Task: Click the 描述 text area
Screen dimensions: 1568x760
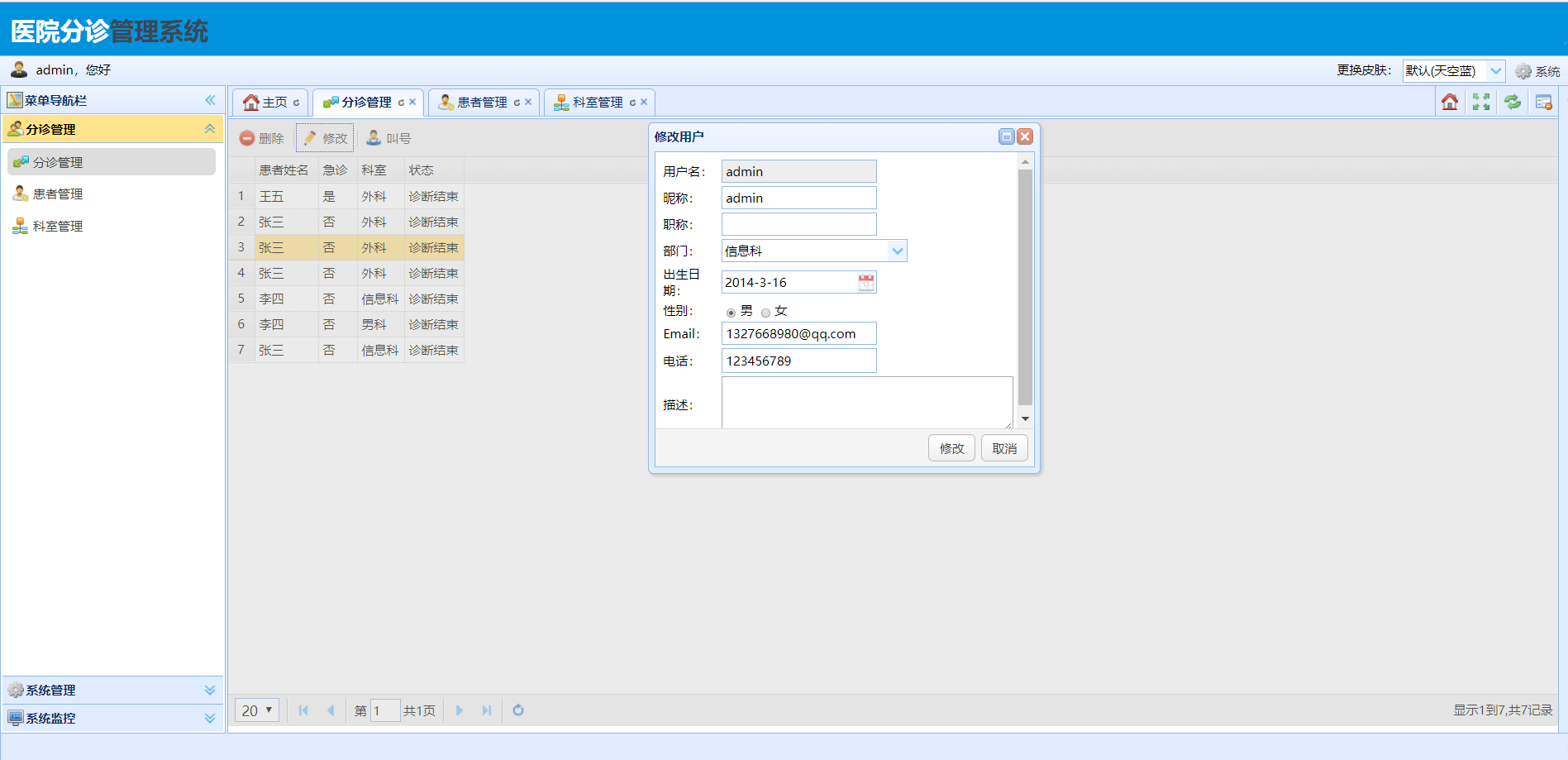Action: tap(867, 403)
